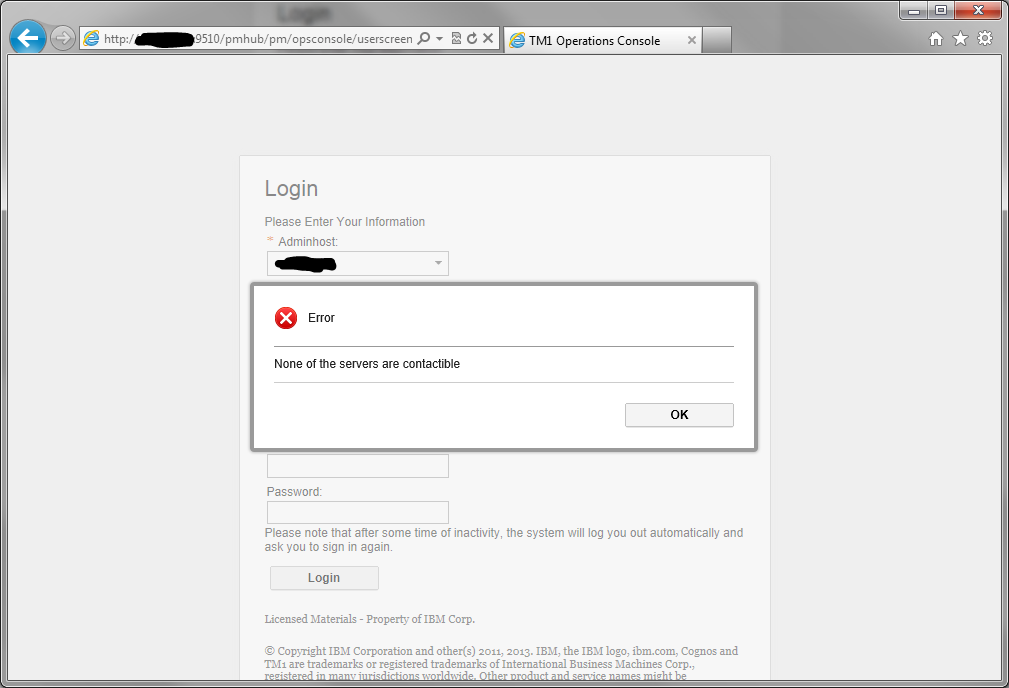Screen dimensions: 1009x688
Task: Click the Login button
Action: tap(324, 578)
